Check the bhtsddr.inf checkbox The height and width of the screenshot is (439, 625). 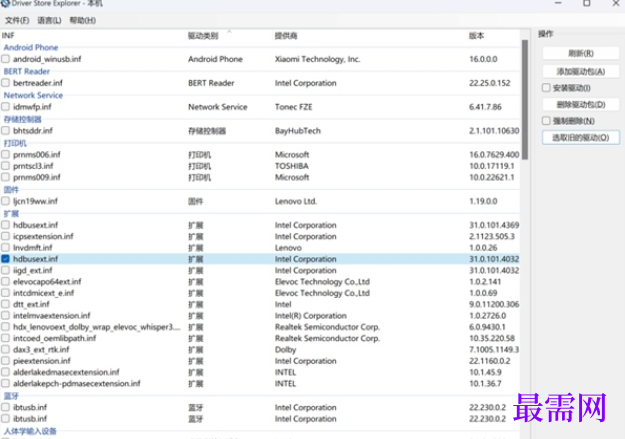pyautogui.click(x=6, y=131)
